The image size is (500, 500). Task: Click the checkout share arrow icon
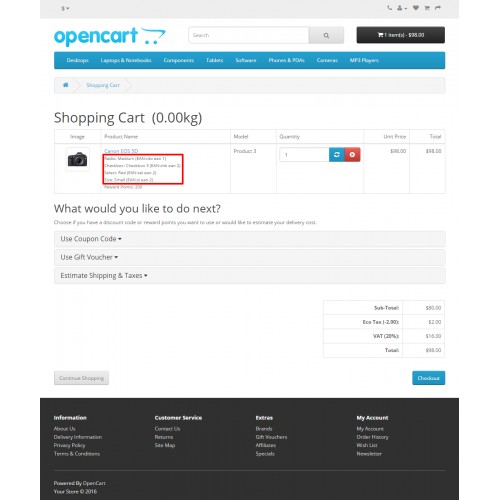438,8
